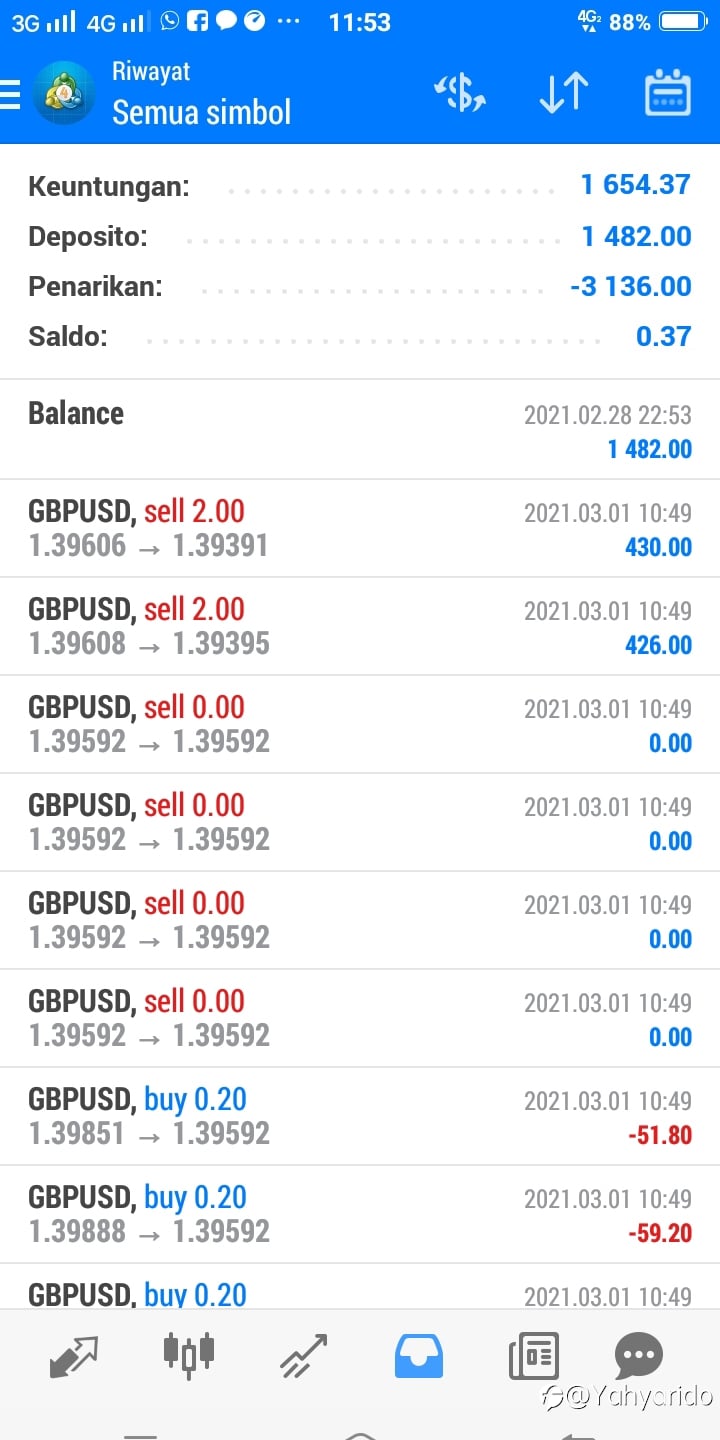The height and width of the screenshot is (1440, 720).
Task: Open the News newspaper icon
Action: [533, 1357]
